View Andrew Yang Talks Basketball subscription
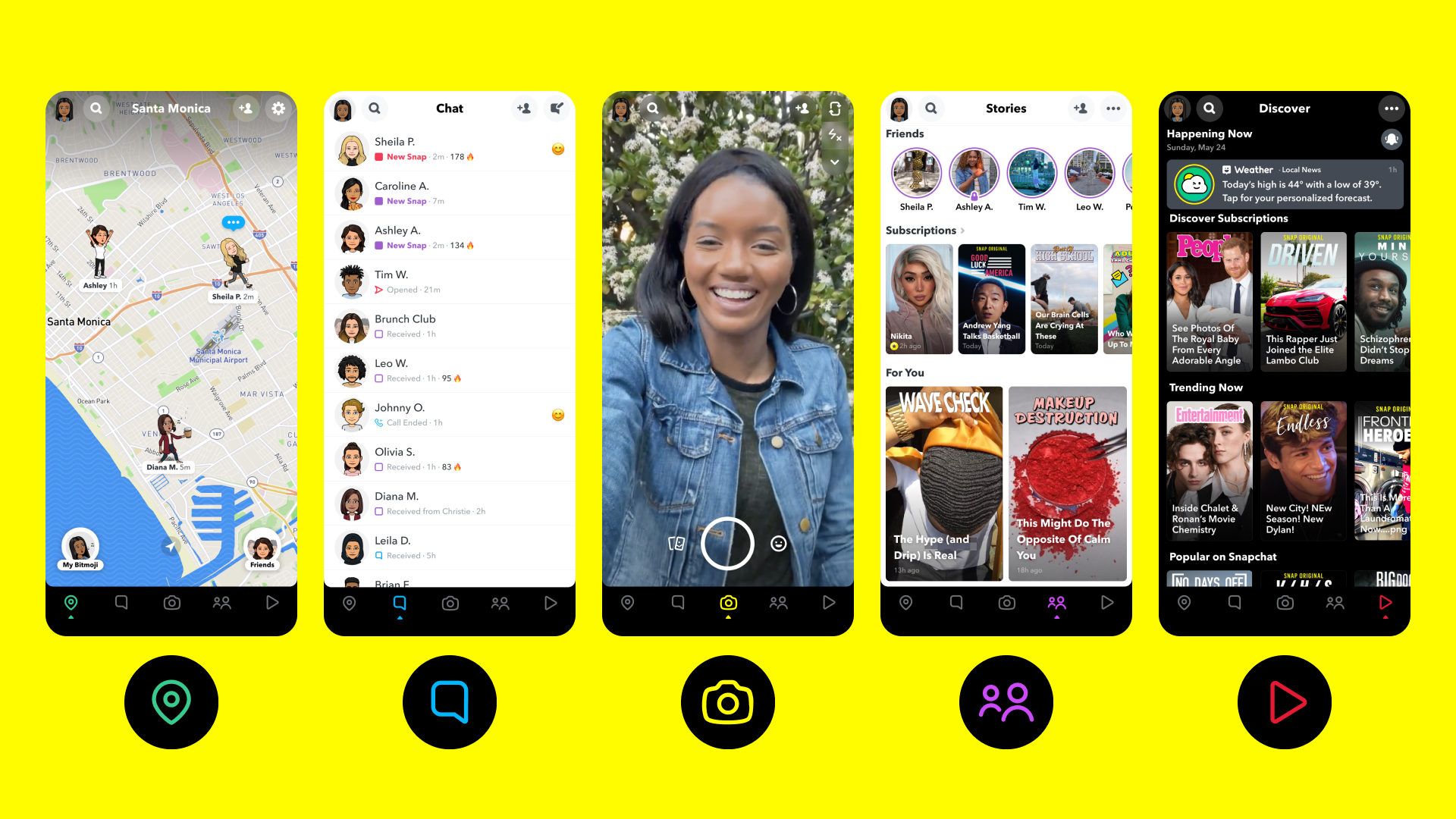 [x=989, y=300]
